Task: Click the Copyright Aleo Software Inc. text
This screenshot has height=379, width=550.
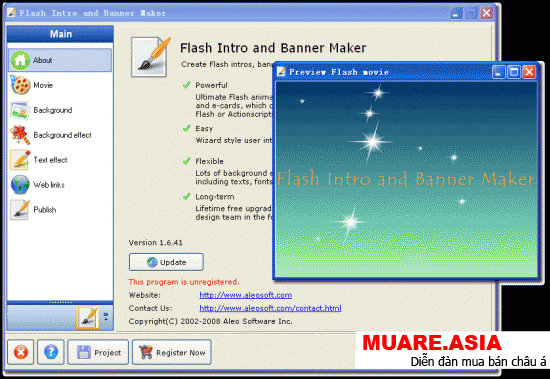Action: pos(210,321)
